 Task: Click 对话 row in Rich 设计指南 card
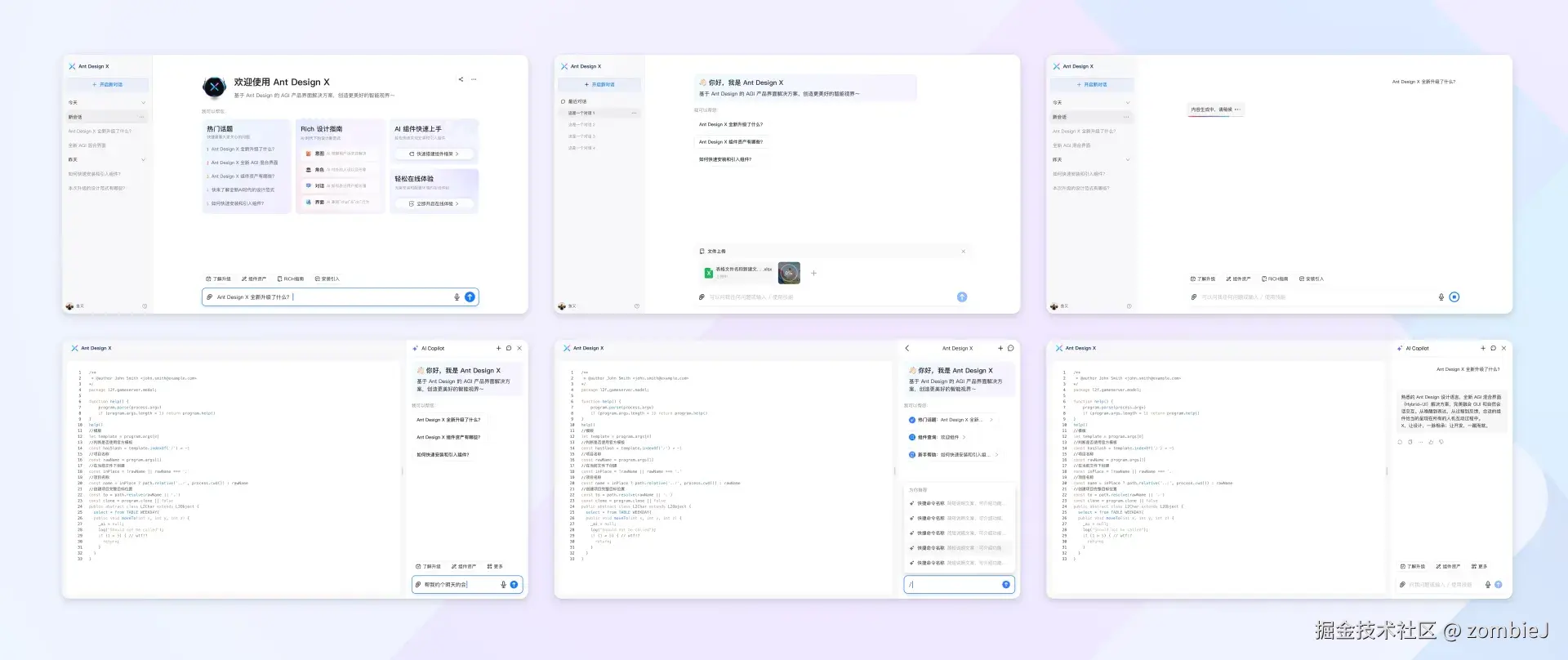click(x=340, y=185)
